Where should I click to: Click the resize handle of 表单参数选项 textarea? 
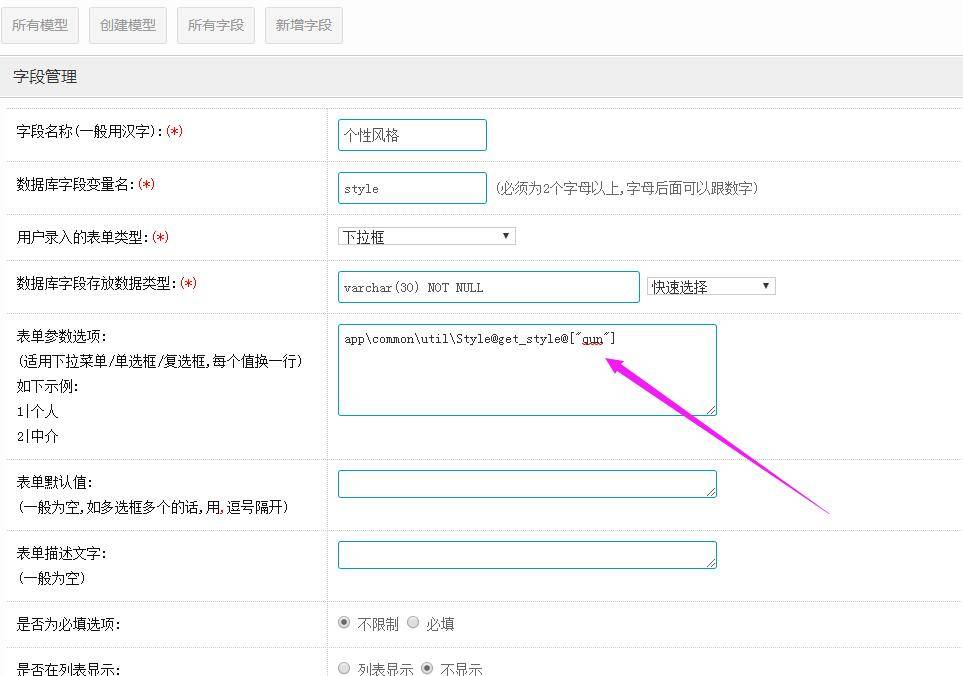(x=711, y=409)
